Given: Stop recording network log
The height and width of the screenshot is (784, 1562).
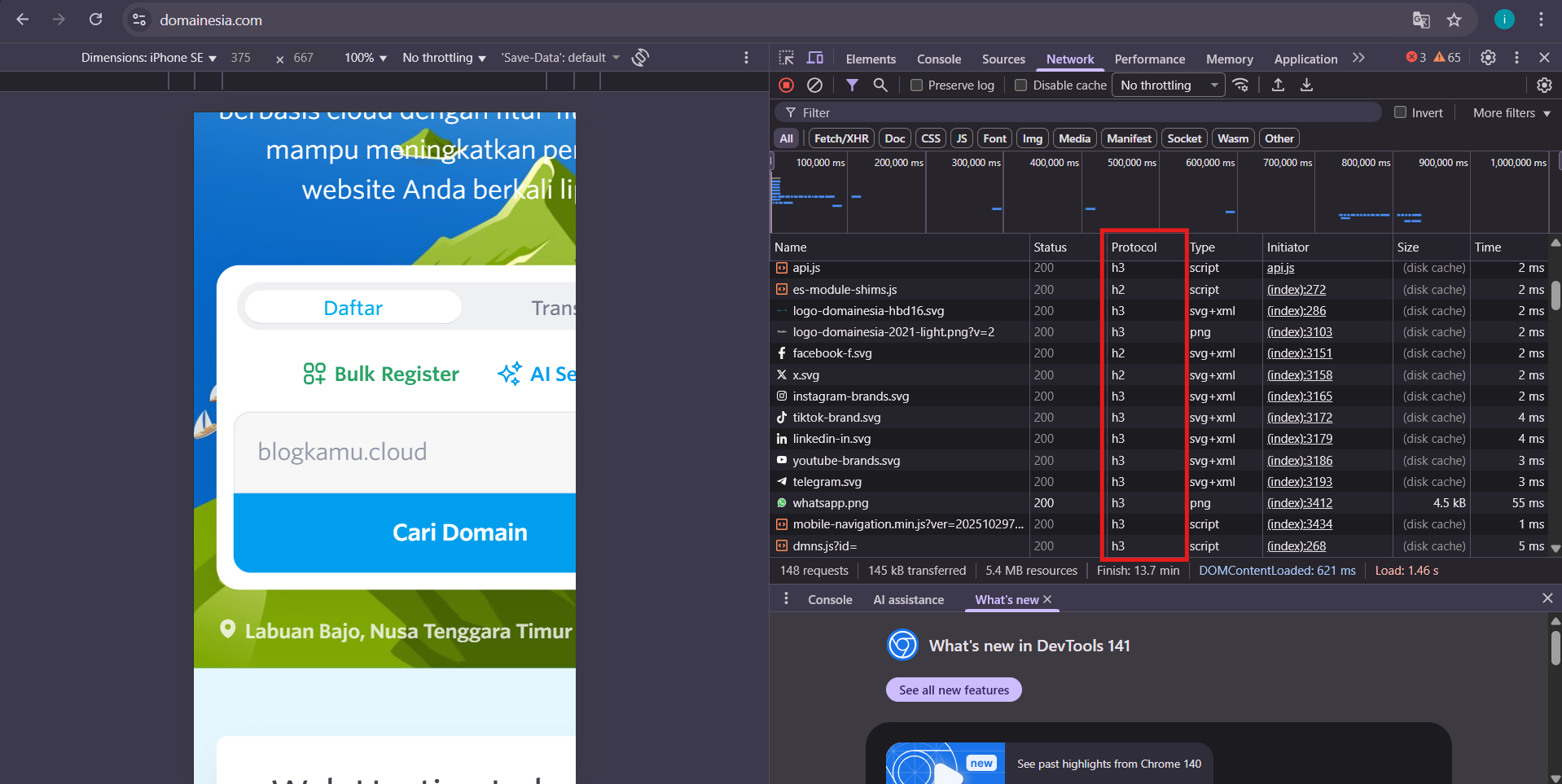Looking at the screenshot, I should pos(786,85).
